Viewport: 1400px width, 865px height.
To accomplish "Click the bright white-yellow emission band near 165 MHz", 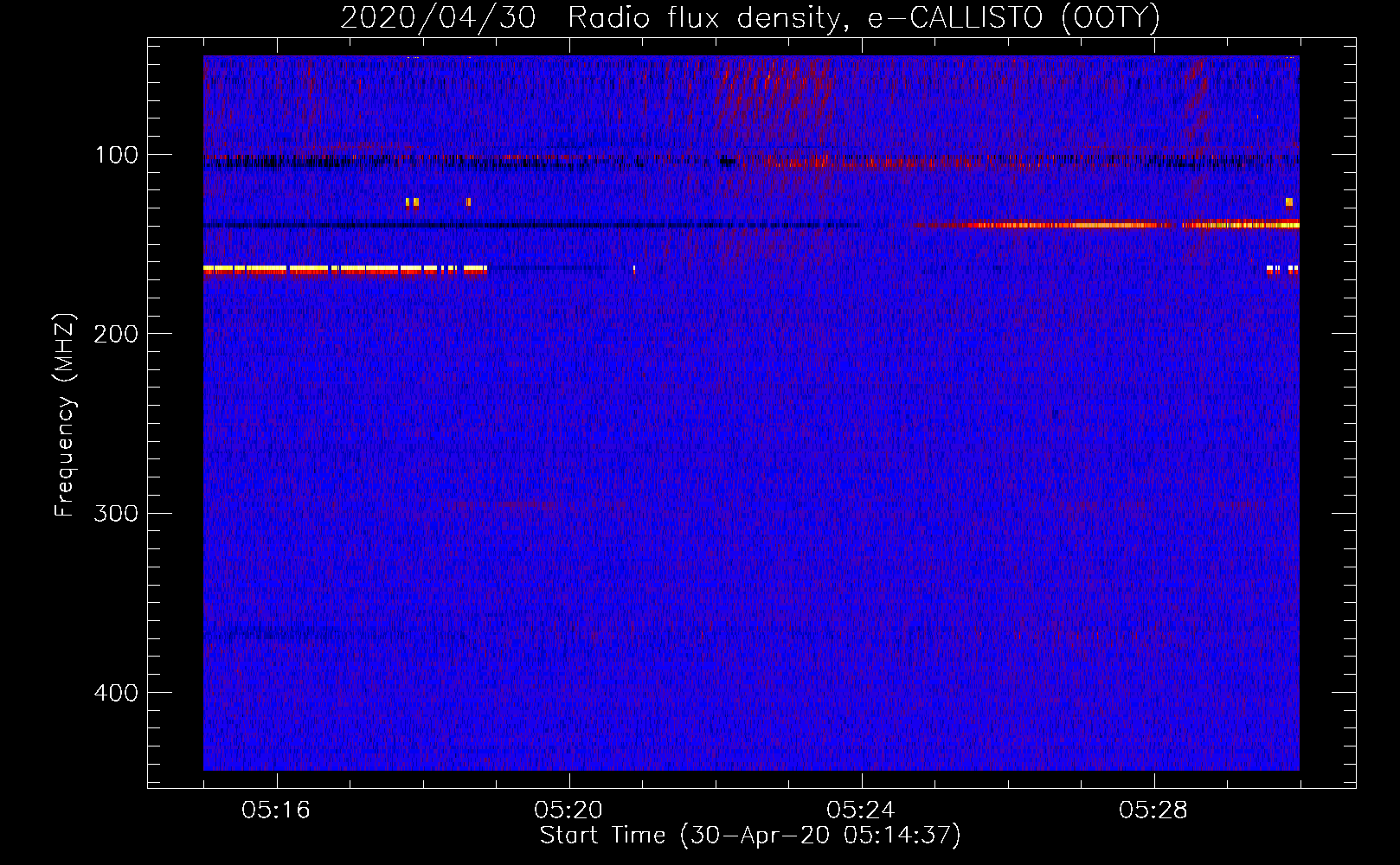I will tap(345, 270).
